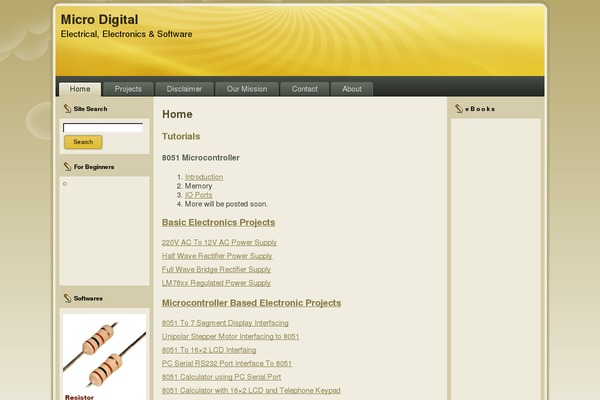Open PC Serial RS232 Port Interface link
Screen dimensions: 600x400
227,363
